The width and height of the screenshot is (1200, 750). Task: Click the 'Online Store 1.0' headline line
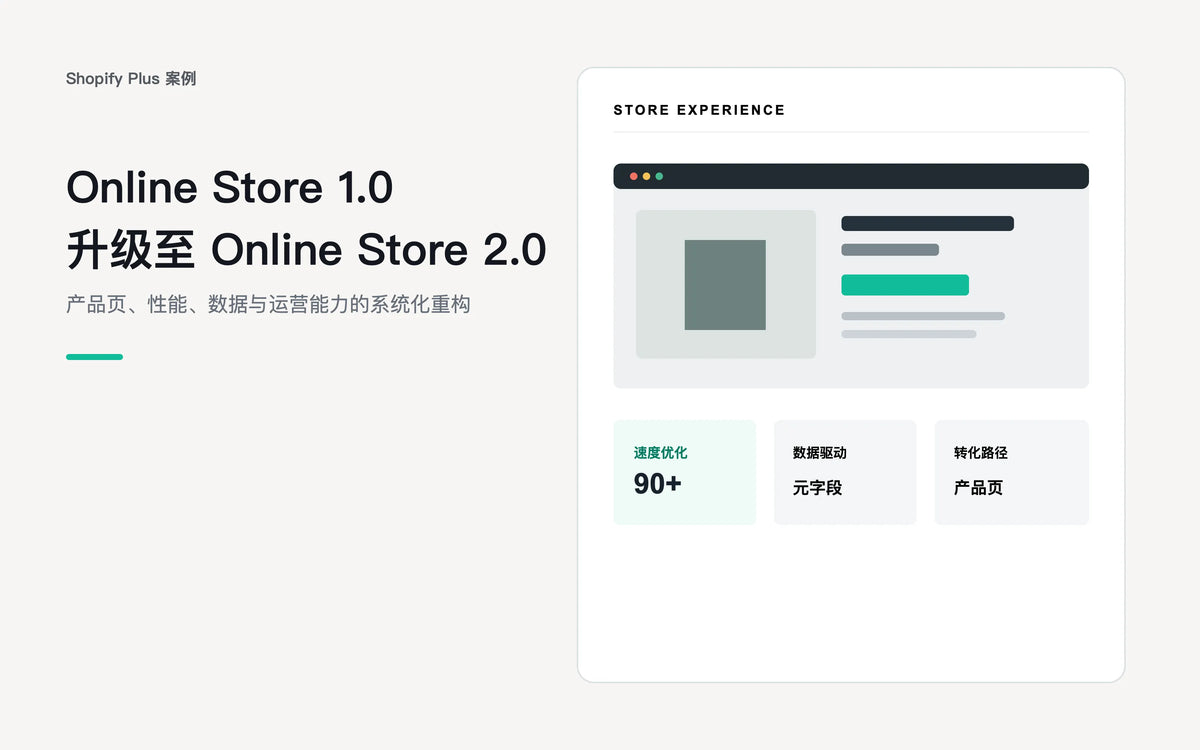pyautogui.click(x=230, y=188)
